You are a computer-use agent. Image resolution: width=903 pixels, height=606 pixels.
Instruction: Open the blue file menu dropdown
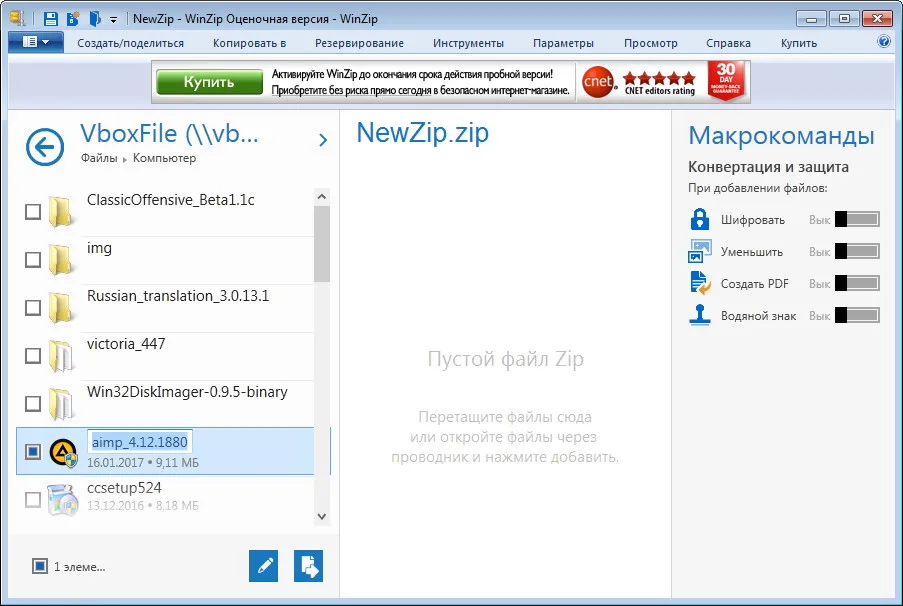click(36, 42)
